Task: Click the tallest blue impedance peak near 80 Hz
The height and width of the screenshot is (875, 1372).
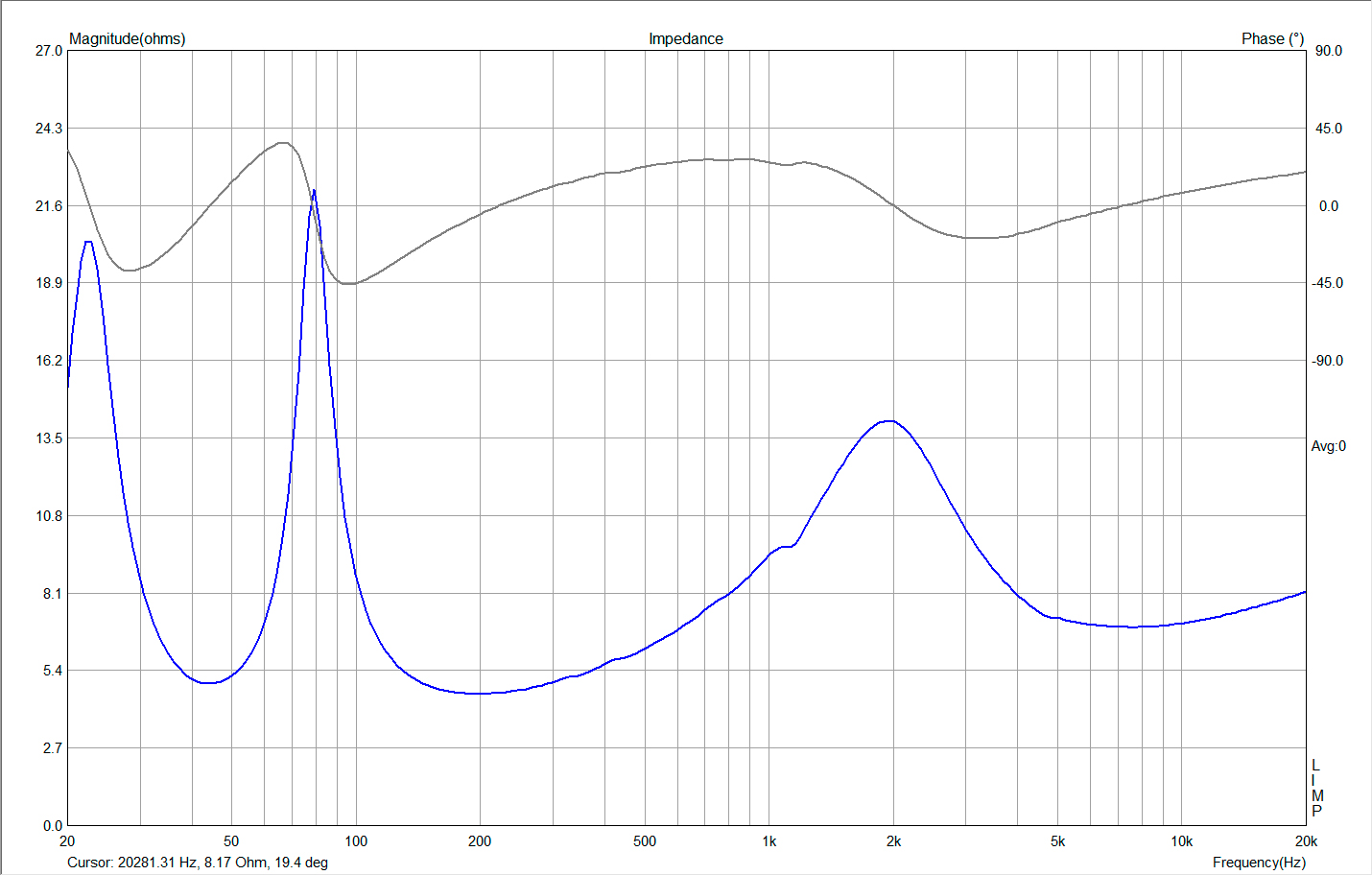Action: (x=314, y=190)
